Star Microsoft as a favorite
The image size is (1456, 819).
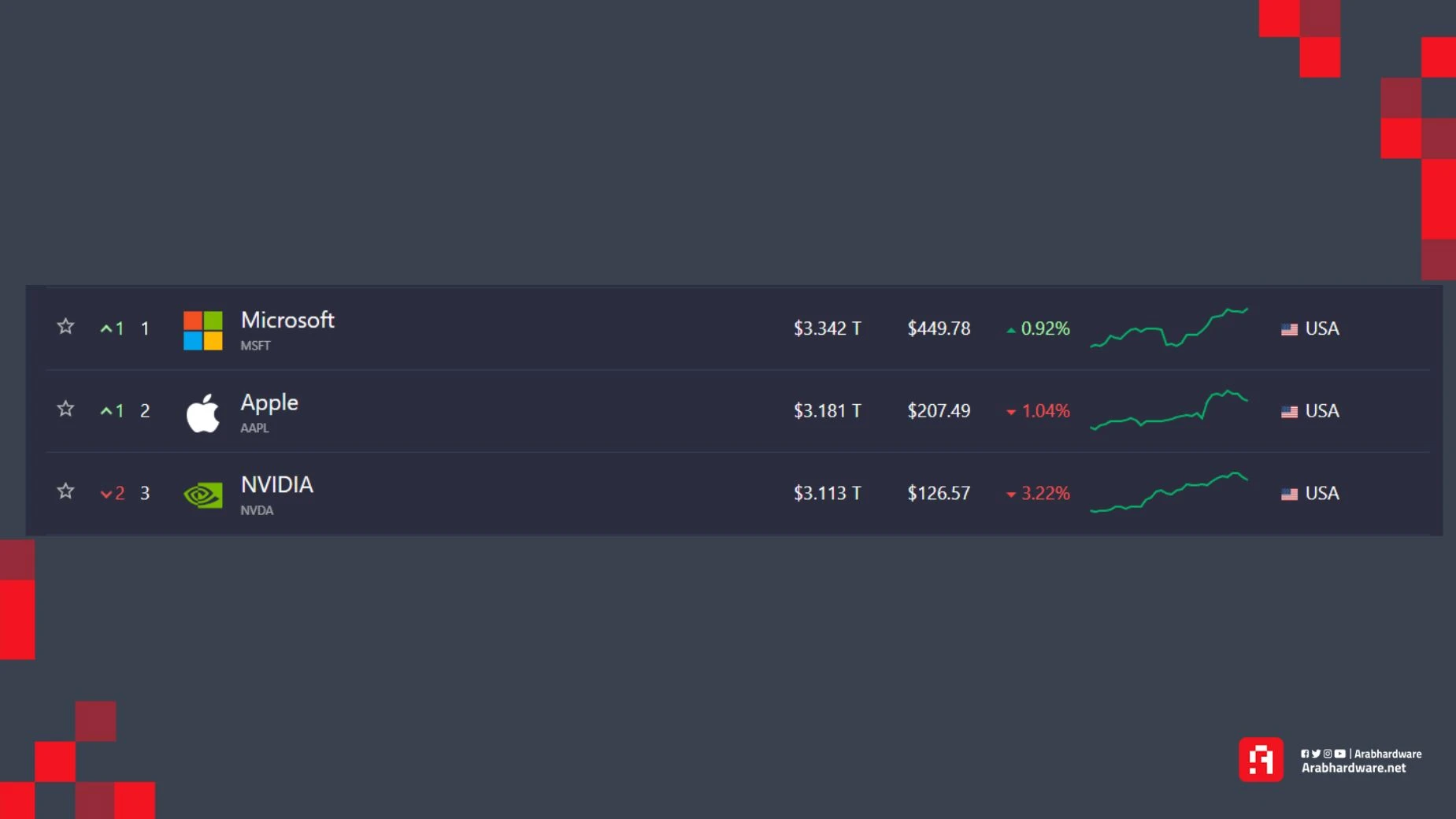(x=65, y=326)
